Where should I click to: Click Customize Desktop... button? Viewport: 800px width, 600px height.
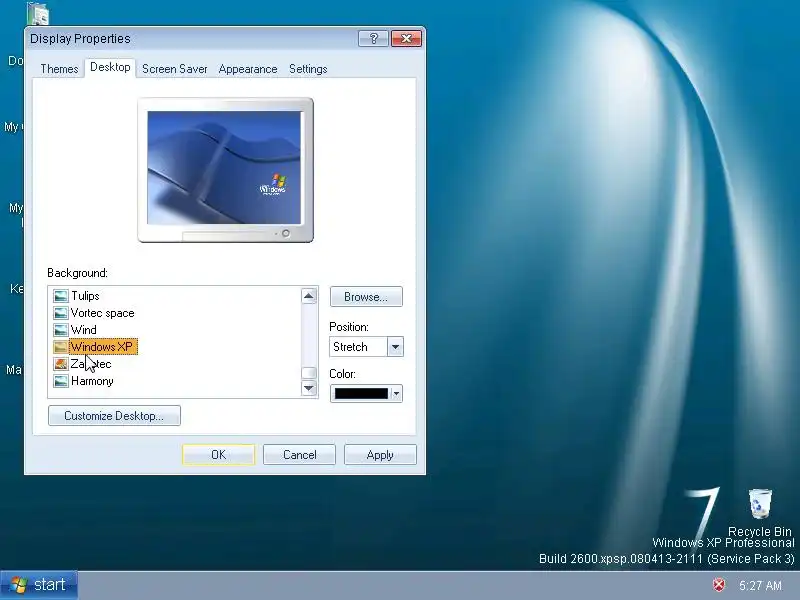[114, 416]
